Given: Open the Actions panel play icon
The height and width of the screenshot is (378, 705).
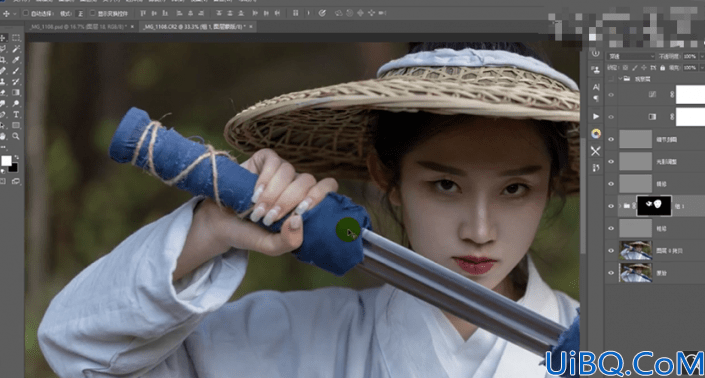Looking at the screenshot, I should [x=596, y=116].
